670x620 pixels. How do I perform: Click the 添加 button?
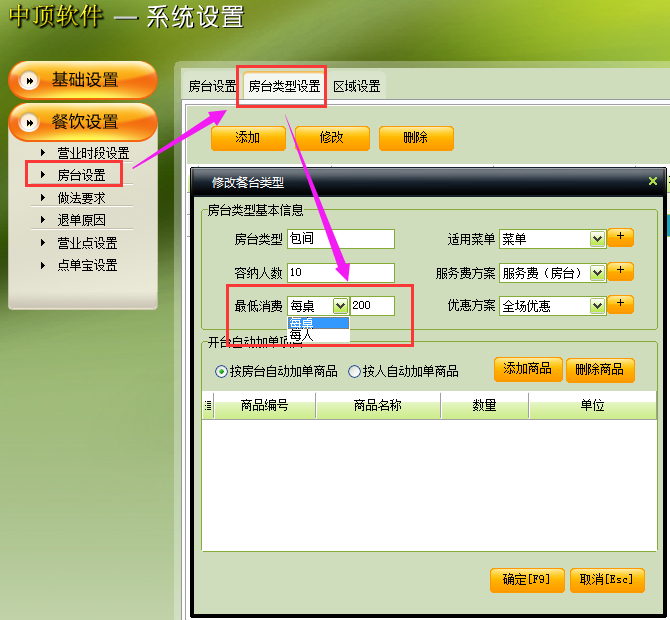(248, 138)
